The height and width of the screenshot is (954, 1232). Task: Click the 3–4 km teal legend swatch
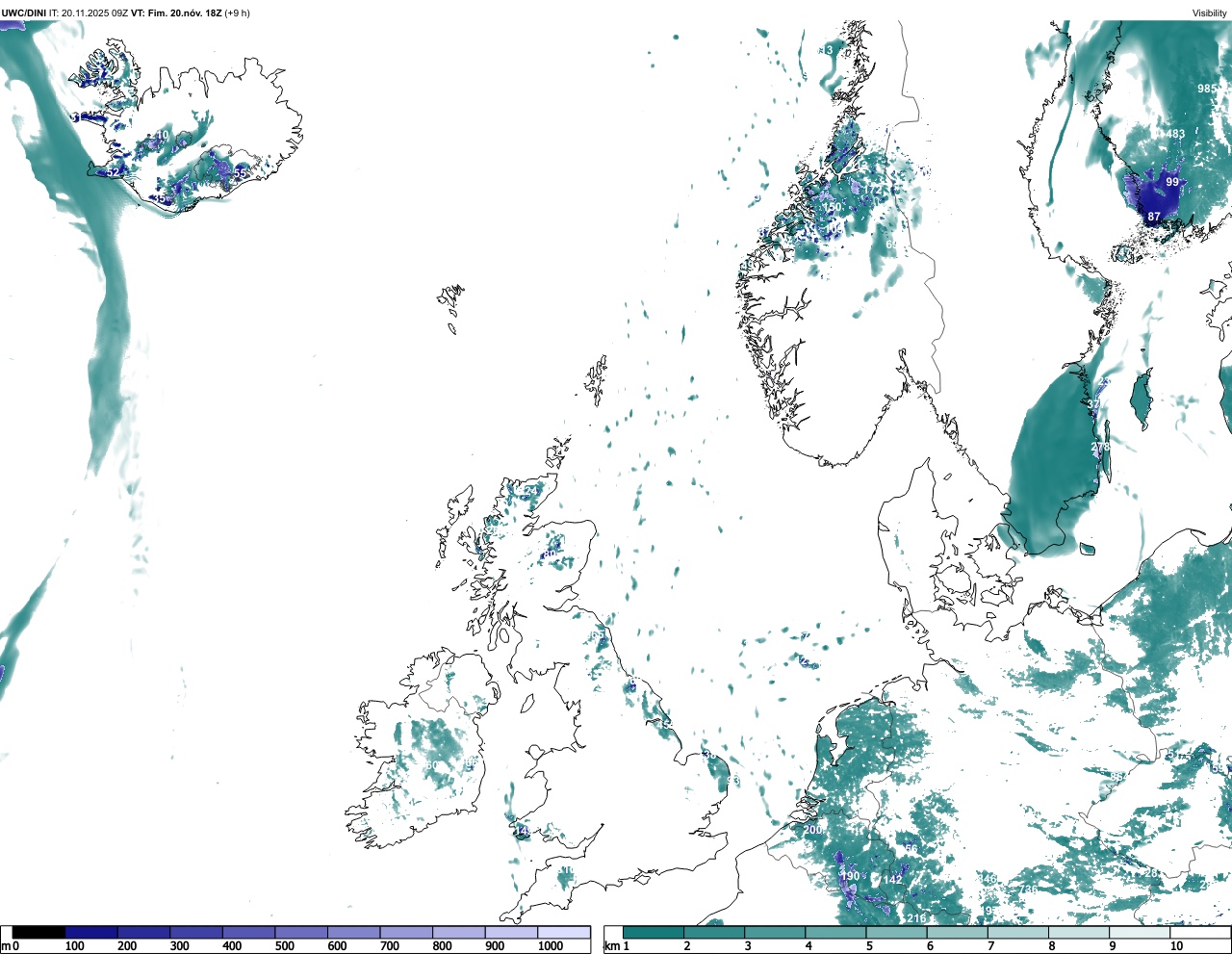[x=775, y=932]
